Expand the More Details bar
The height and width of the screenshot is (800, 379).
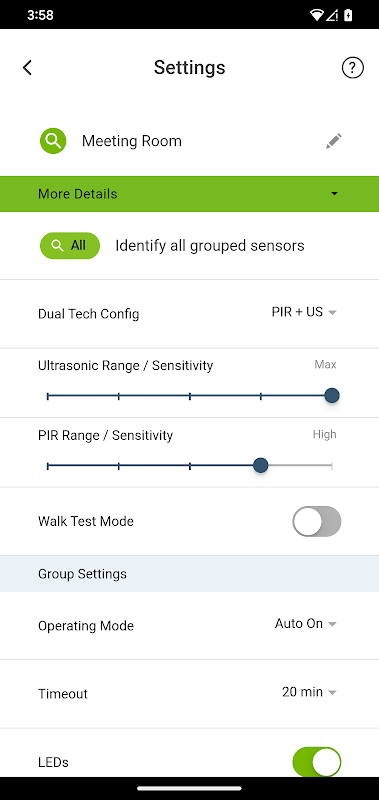[x=189, y=194]
